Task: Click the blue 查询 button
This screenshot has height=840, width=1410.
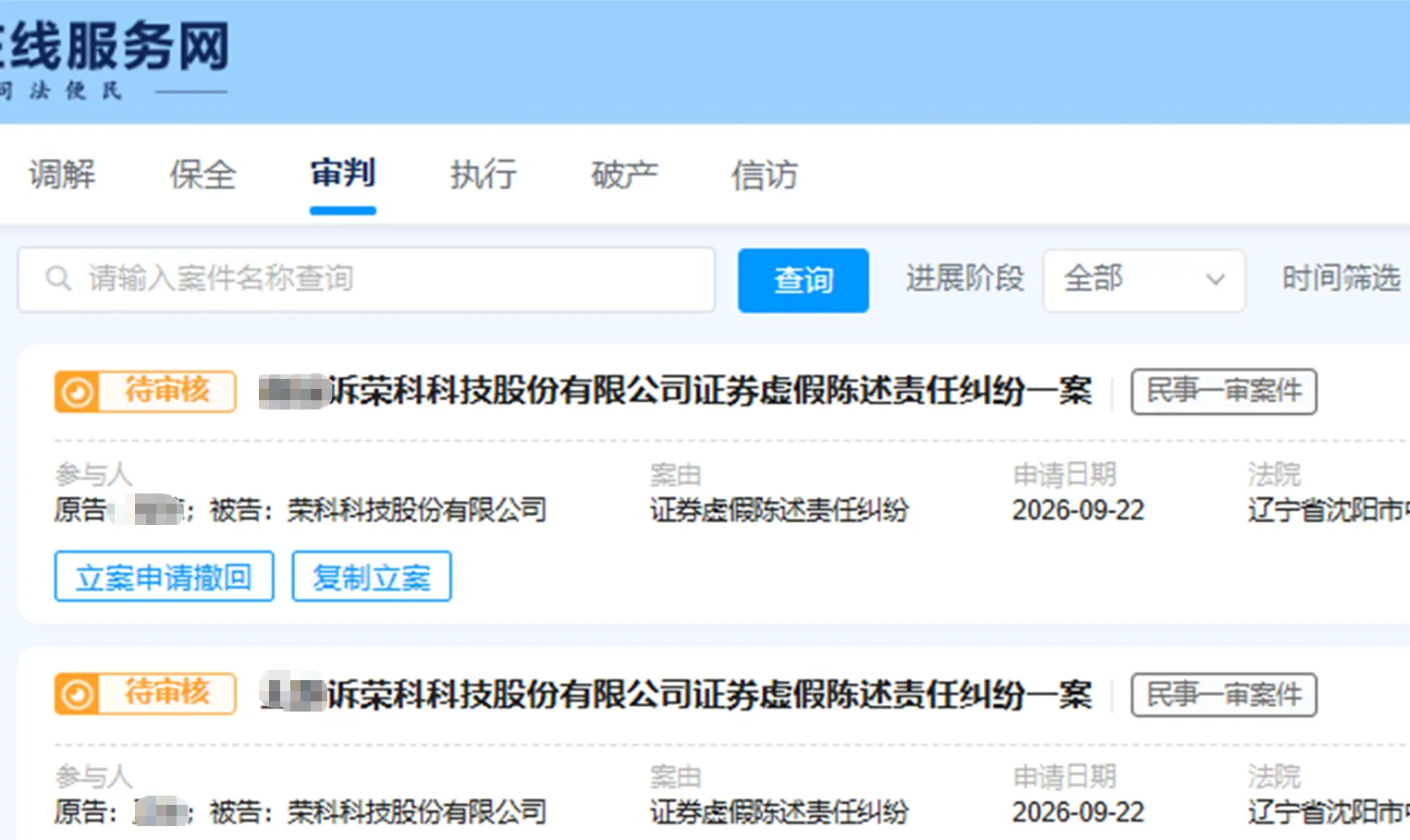Action: click(x=803, y=280)
